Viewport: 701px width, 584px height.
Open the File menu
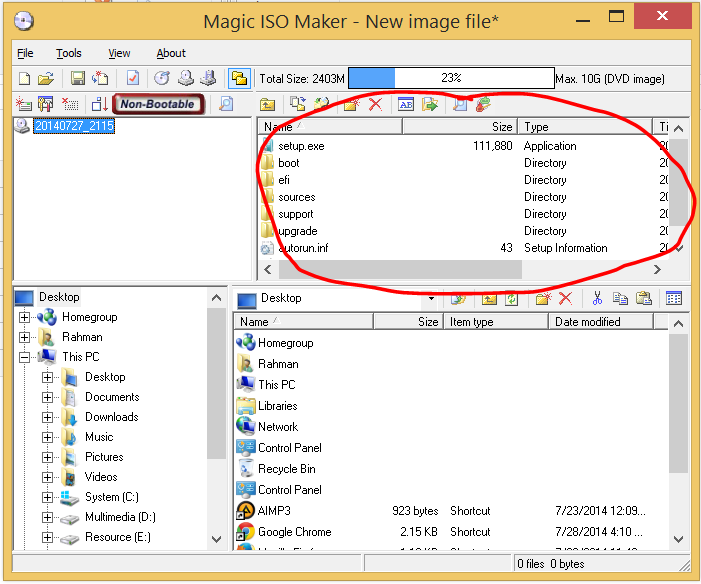pos(25,53)
